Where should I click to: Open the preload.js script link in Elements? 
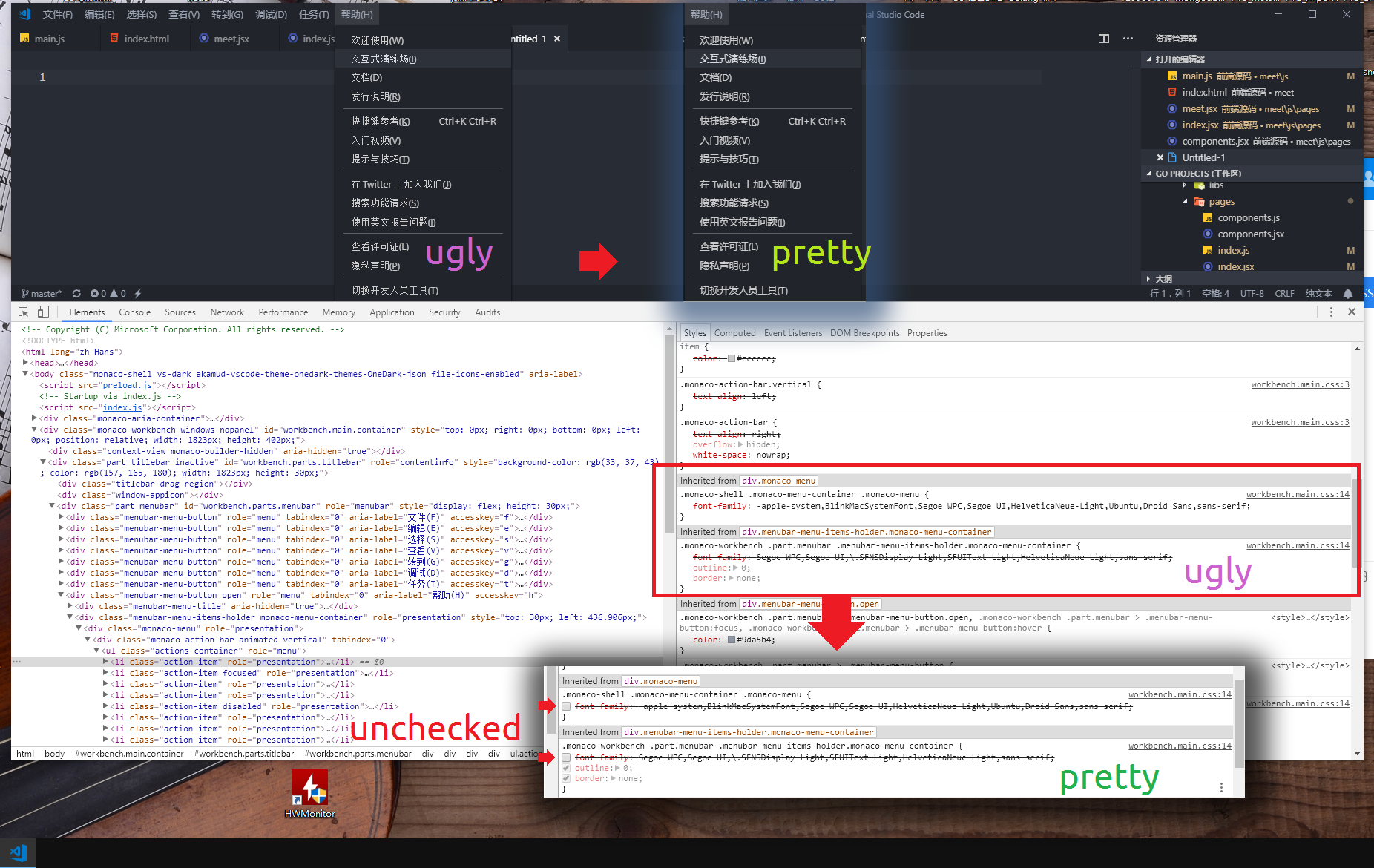[127, 385]
